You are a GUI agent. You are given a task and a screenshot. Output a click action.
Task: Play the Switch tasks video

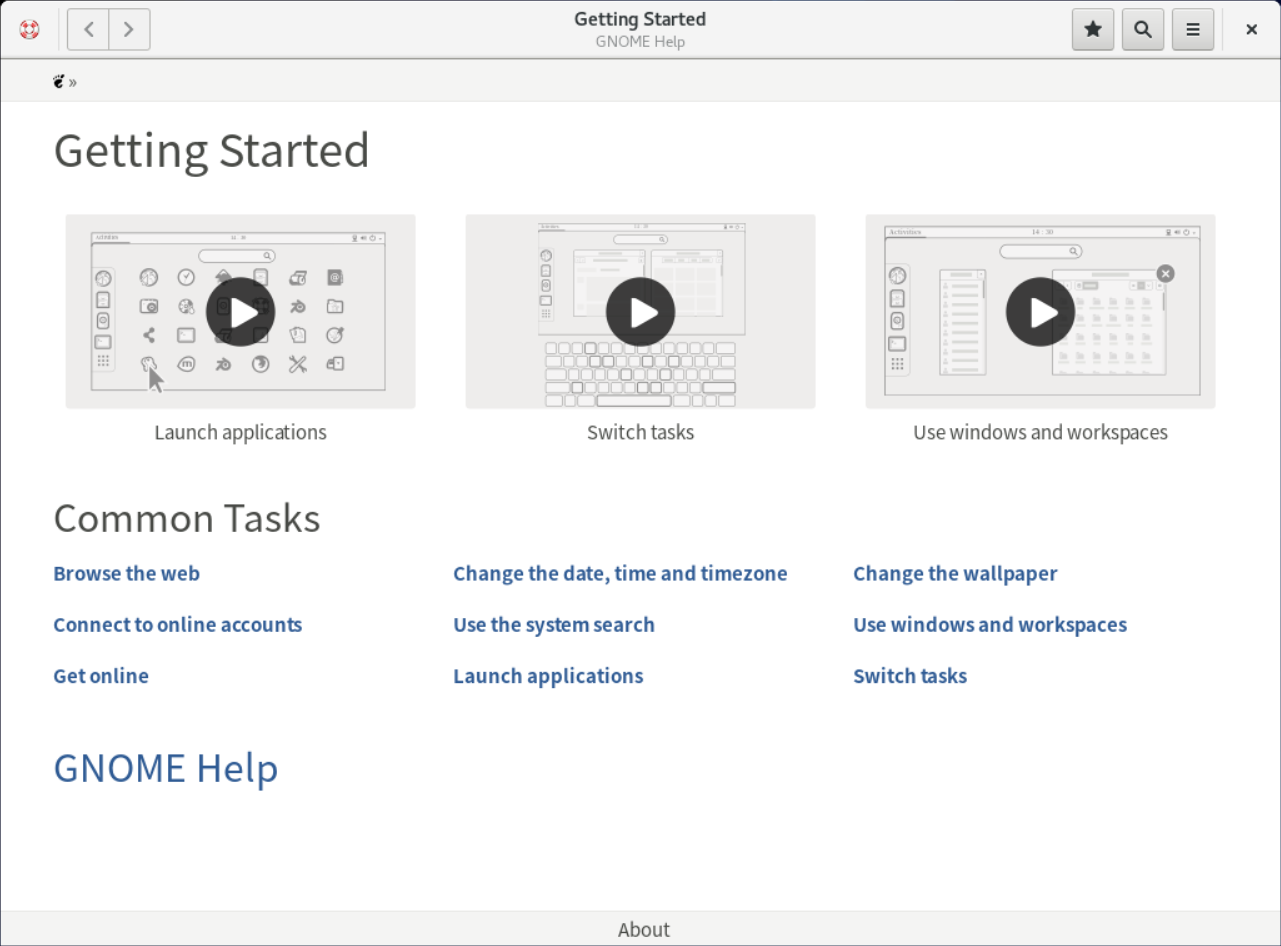[x=641, y=312]
